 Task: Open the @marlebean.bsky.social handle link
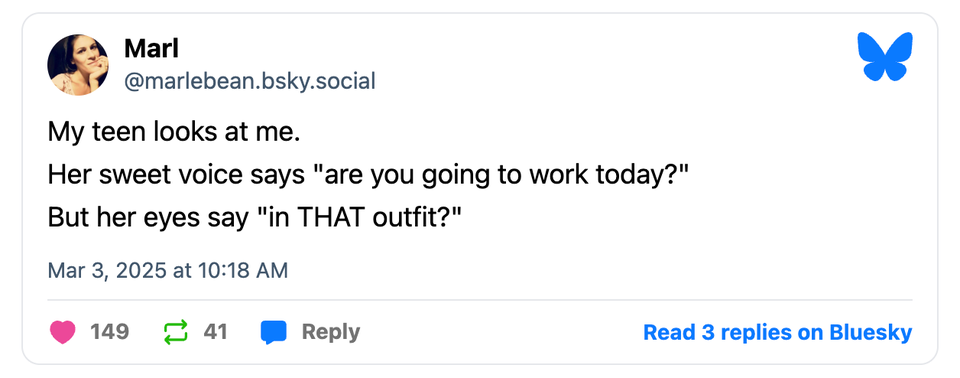(x=250, y=81)
